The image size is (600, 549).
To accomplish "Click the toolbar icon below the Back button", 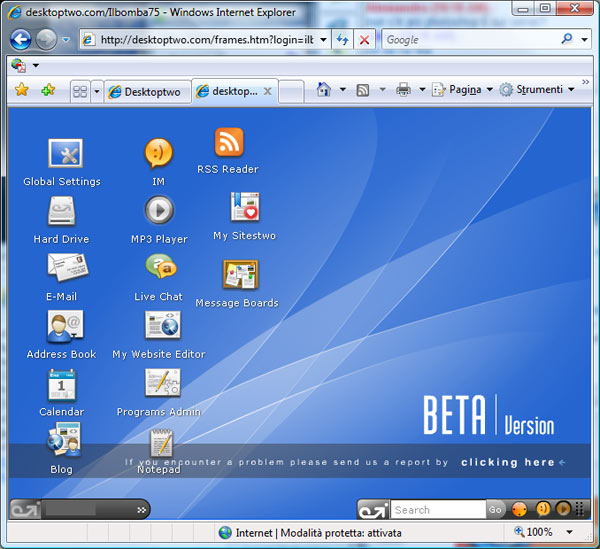I will [18, 65].
